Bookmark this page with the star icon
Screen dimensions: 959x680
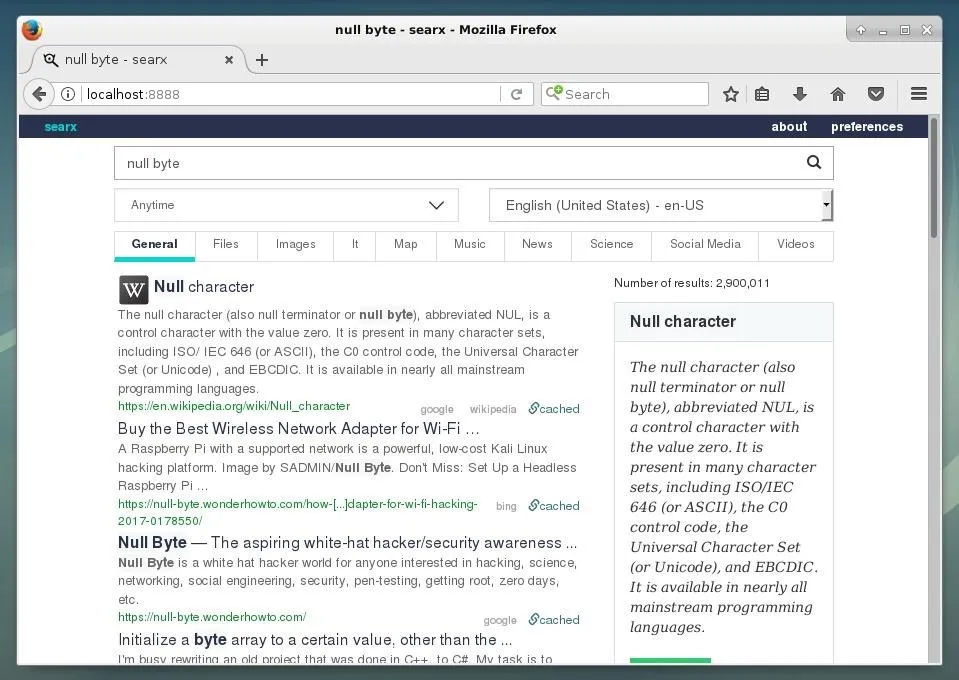[x=730, y=94]
